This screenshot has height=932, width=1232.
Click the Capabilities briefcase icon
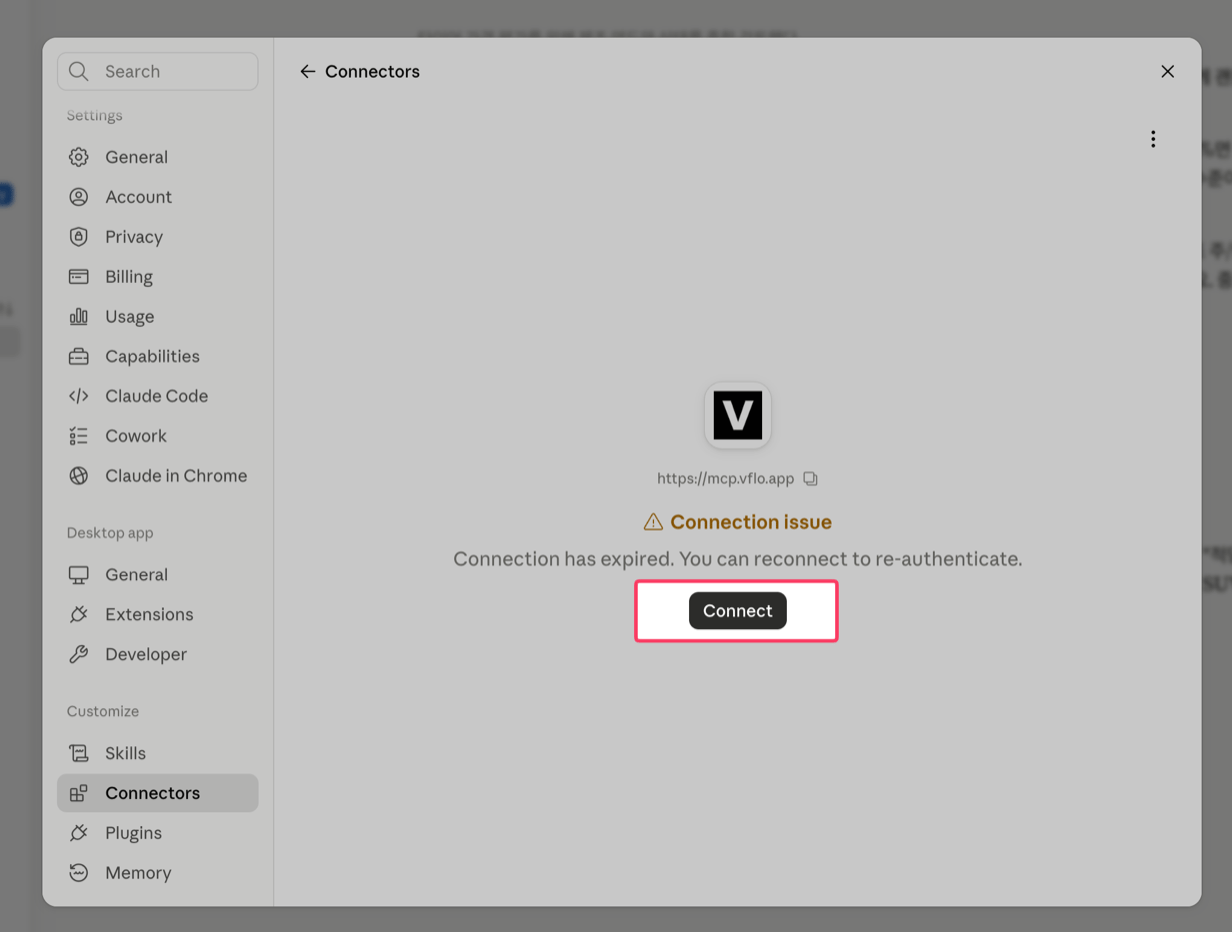(79, 356)
